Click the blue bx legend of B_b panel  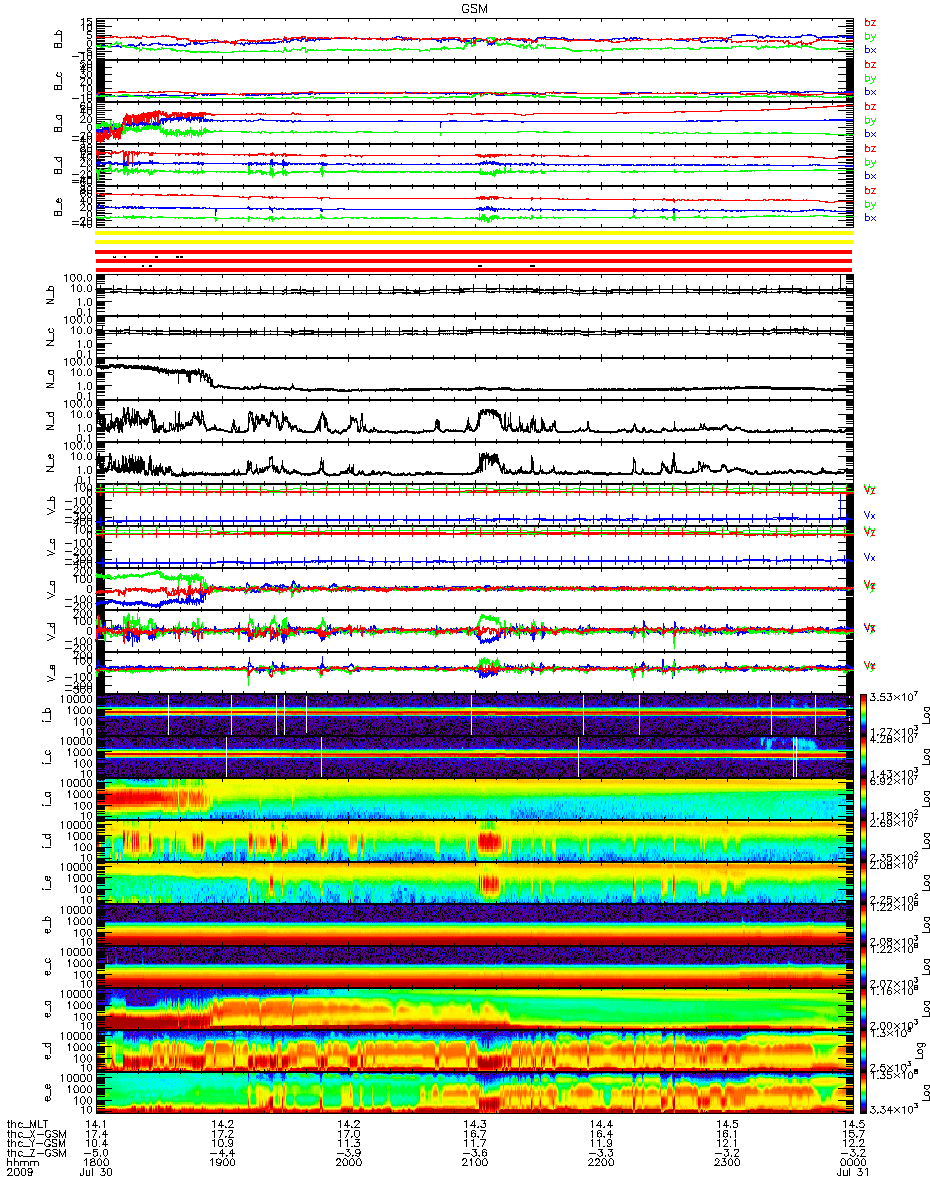click(x=870, y=49)
